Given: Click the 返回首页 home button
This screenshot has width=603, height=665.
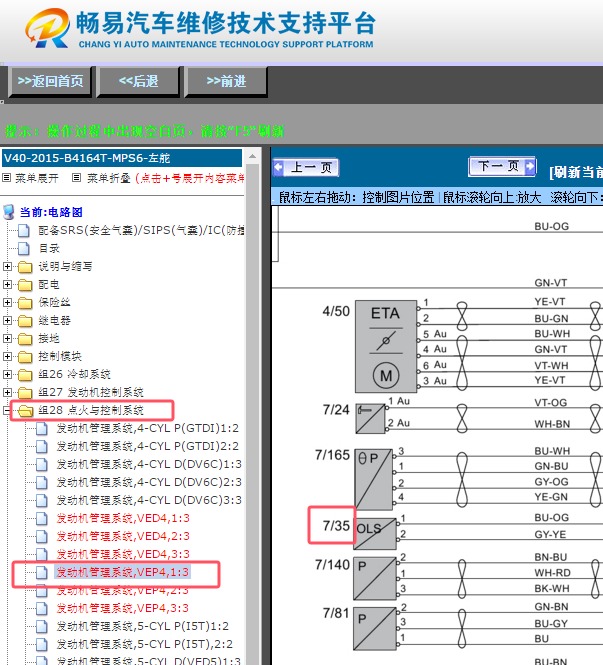Looking at the screenshot, I should pyautogui.click(x=50, y=81).
